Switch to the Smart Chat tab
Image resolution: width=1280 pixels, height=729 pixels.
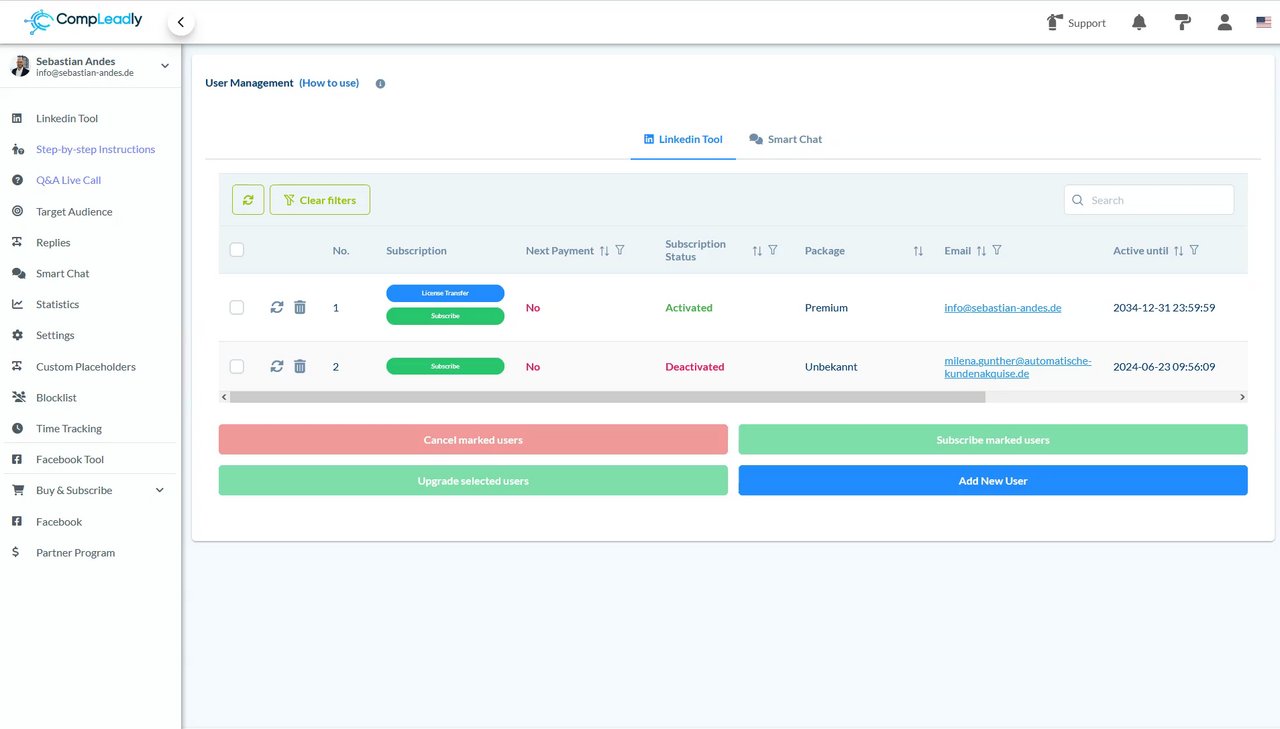click(x=786, y=139)
